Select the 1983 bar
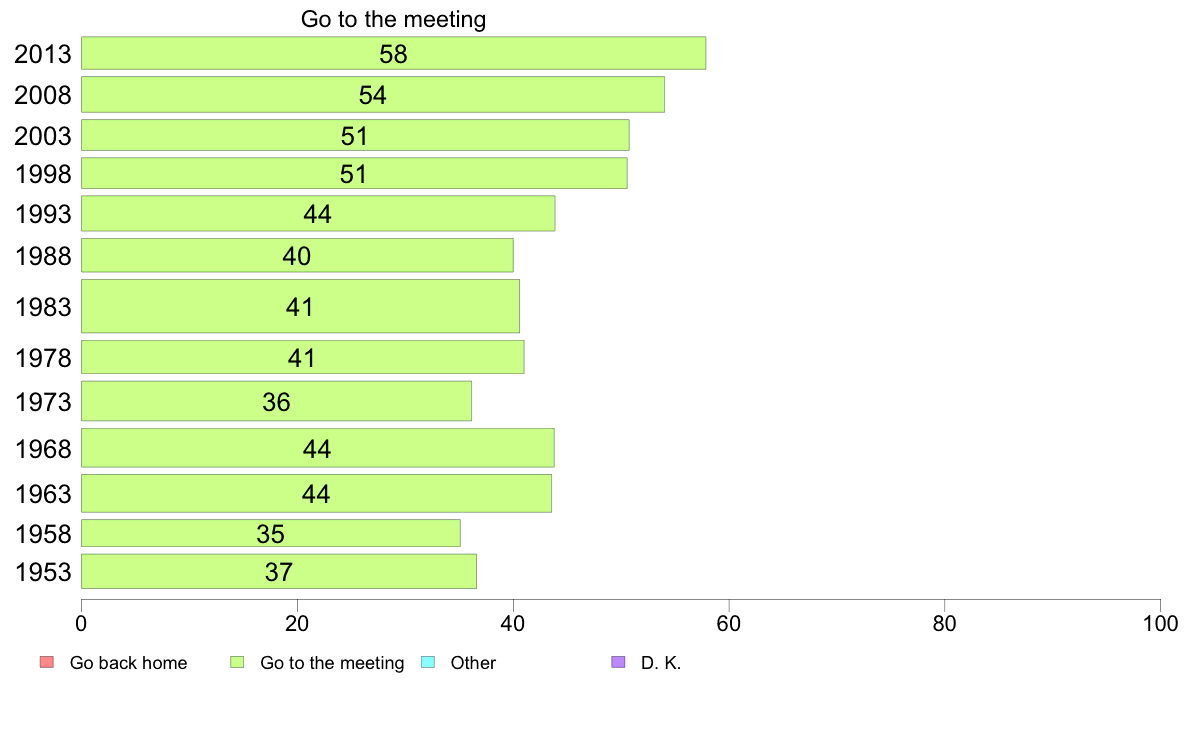Image resolution: width=1188 pixels, height=736 pixels. (x=300, y=306)
